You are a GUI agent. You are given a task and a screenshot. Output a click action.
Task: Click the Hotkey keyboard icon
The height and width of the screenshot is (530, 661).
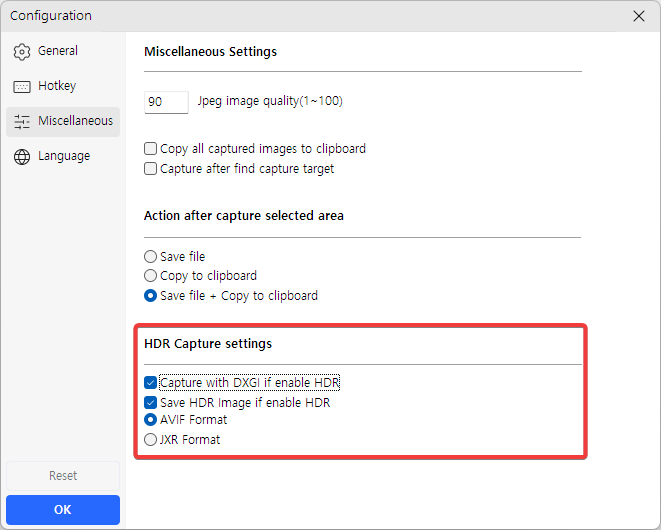(22, 87)
